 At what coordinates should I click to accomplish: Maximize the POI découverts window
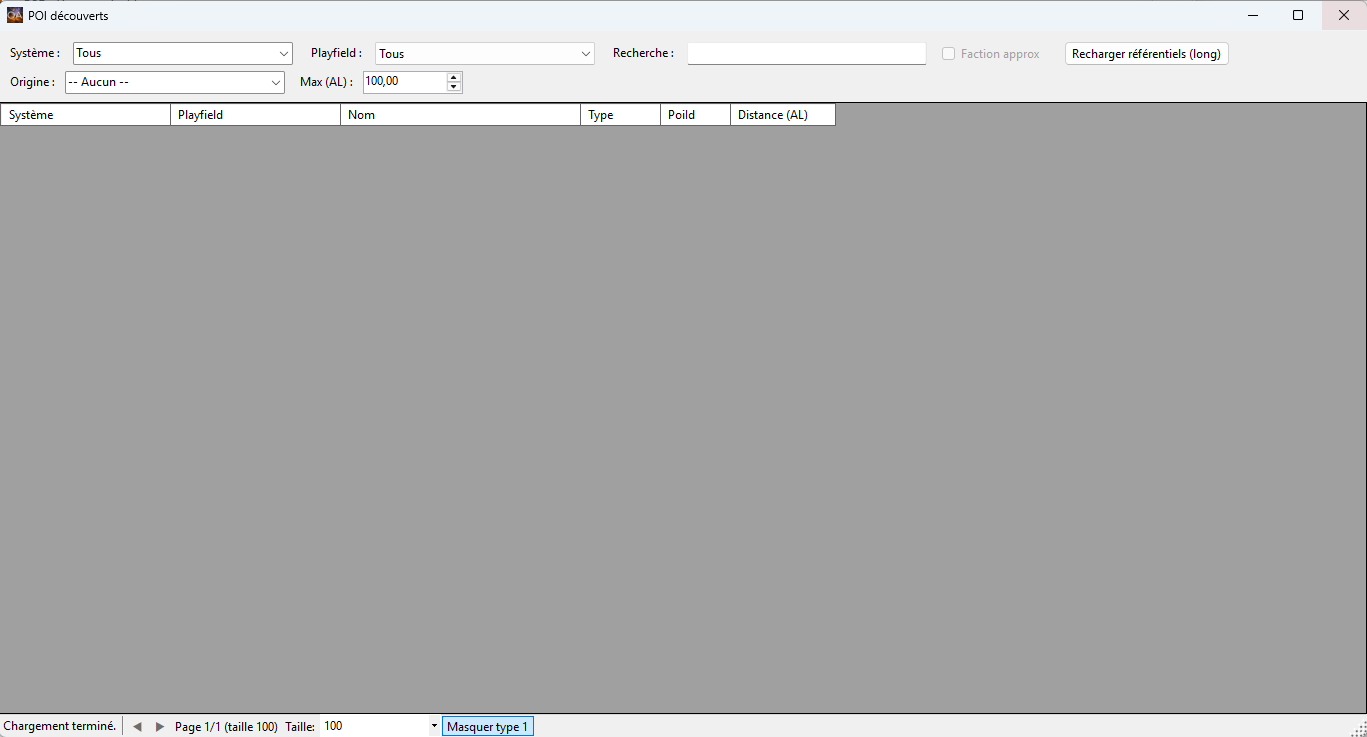pos(1298,15)
